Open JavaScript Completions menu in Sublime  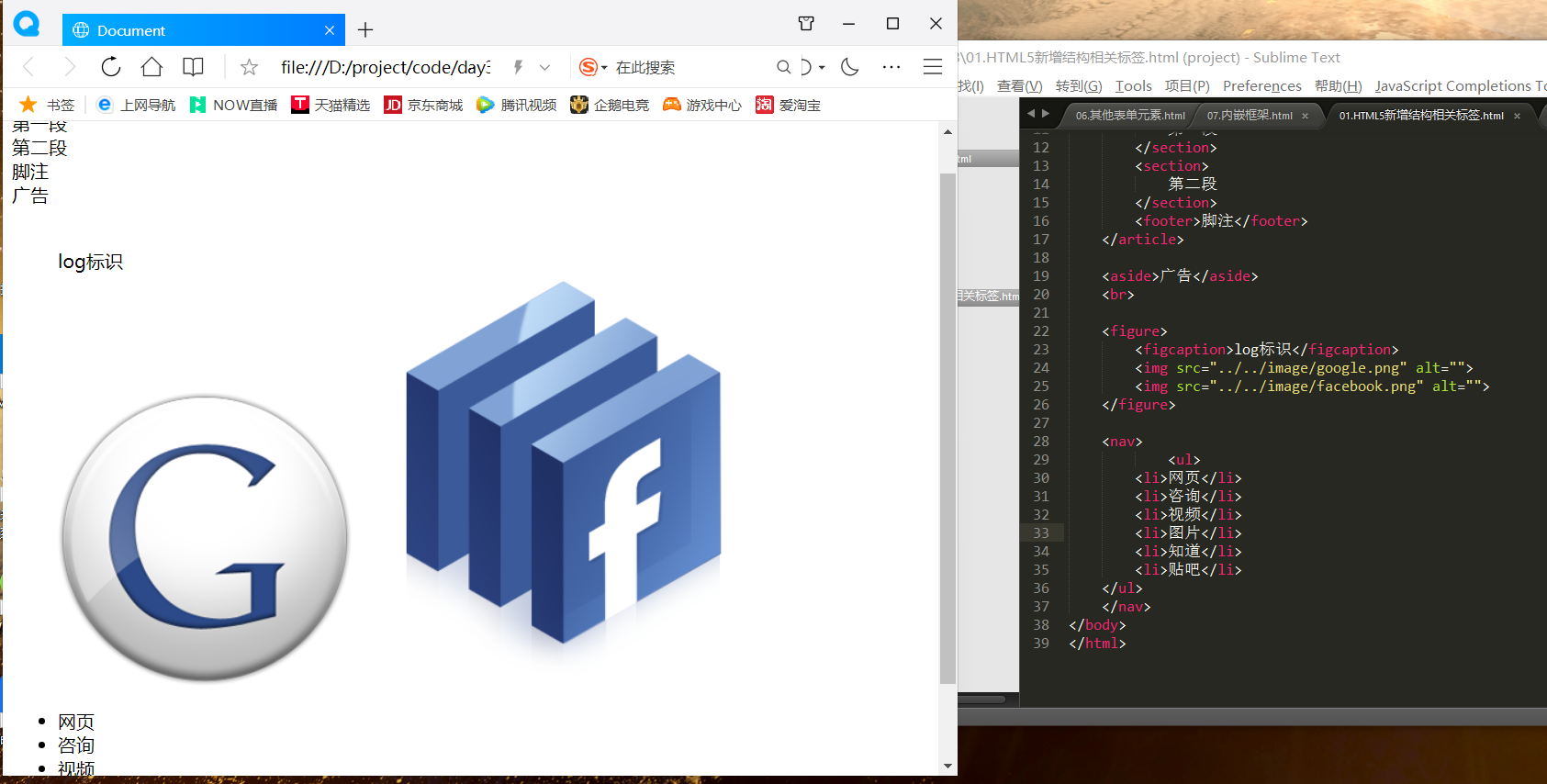[1460, 86]
